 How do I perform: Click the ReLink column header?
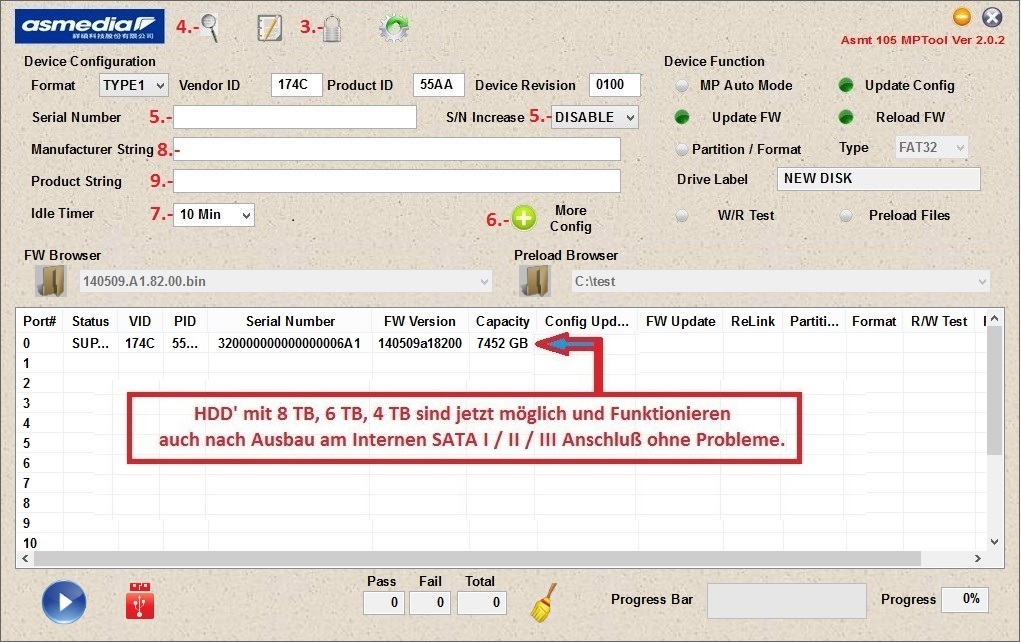click(753, 322)
